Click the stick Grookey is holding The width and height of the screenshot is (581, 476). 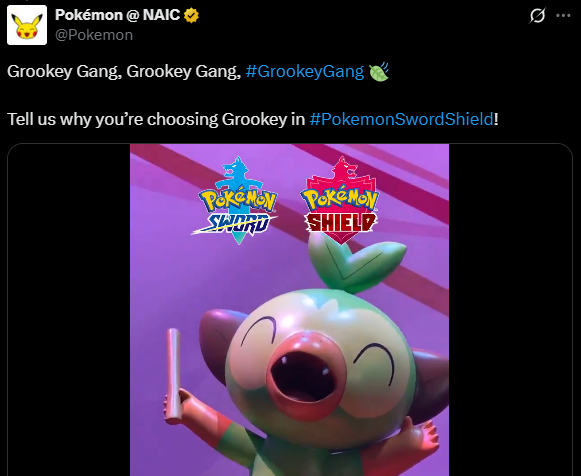[173, 374]
